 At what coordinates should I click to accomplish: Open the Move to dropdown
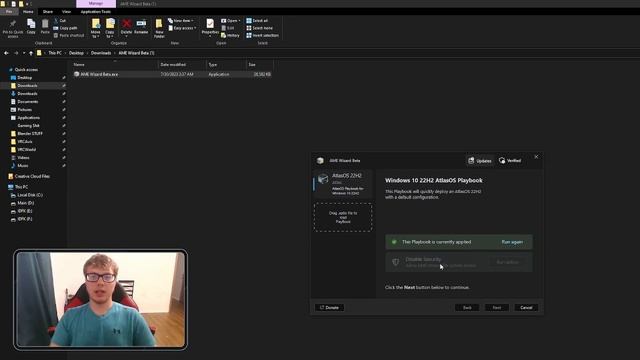[96, 29]
